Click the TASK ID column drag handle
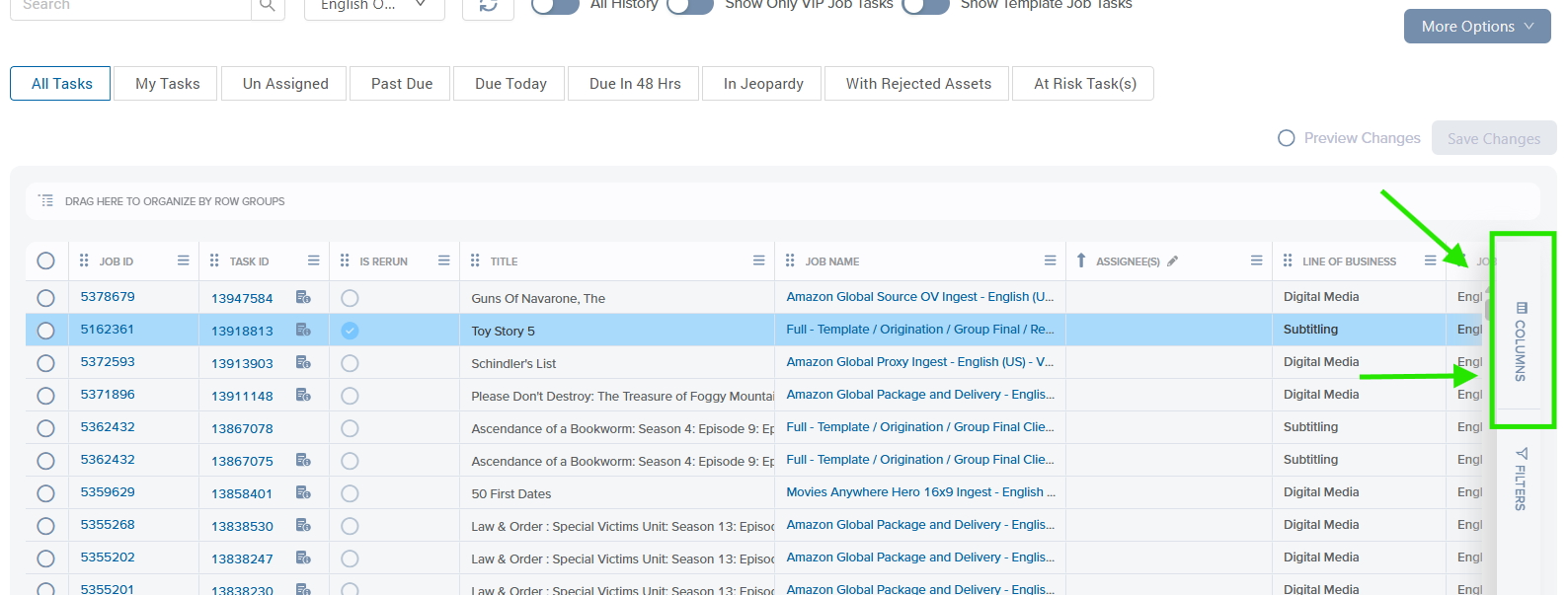The width and height of the screenshot is (1568, 595). 214,260
